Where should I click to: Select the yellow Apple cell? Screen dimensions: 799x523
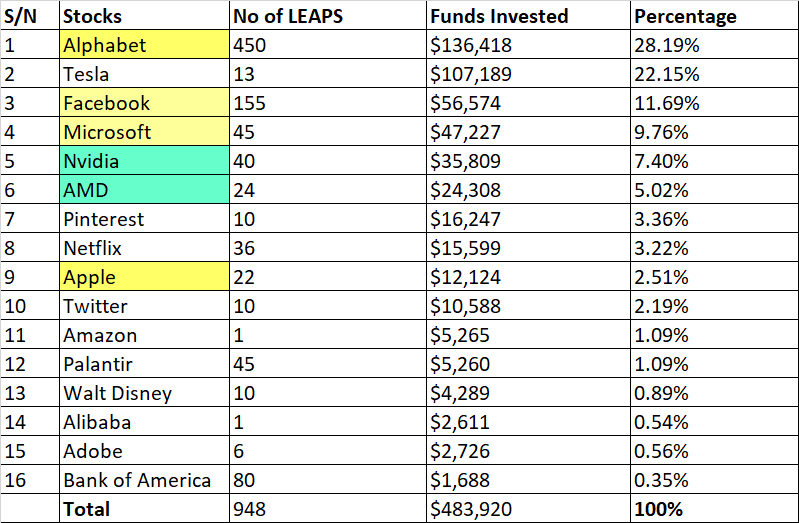(x=143, y=277)
